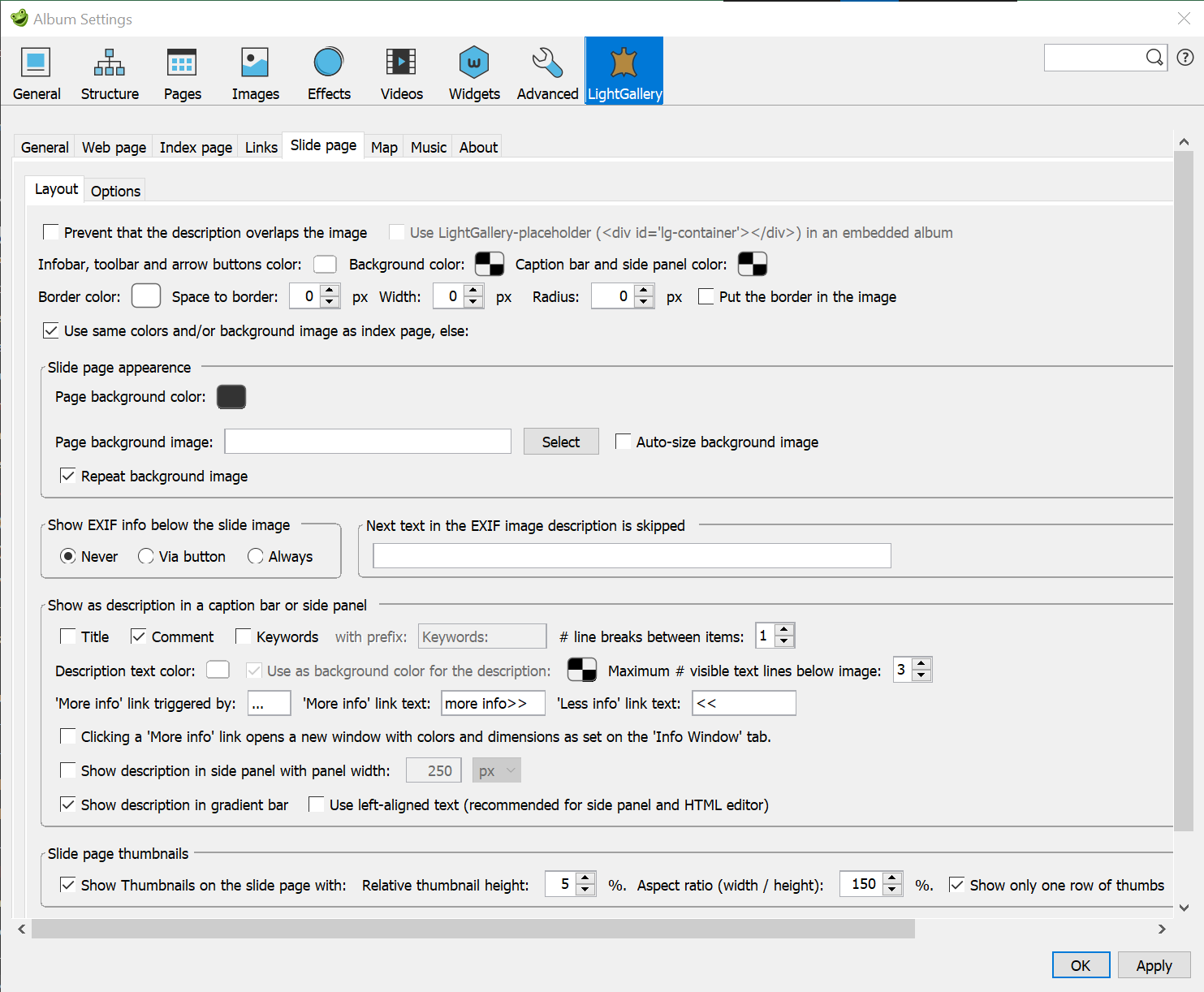
Task: Enable 'Prevent that the description overlaps the image'
Action: [51, 232]
